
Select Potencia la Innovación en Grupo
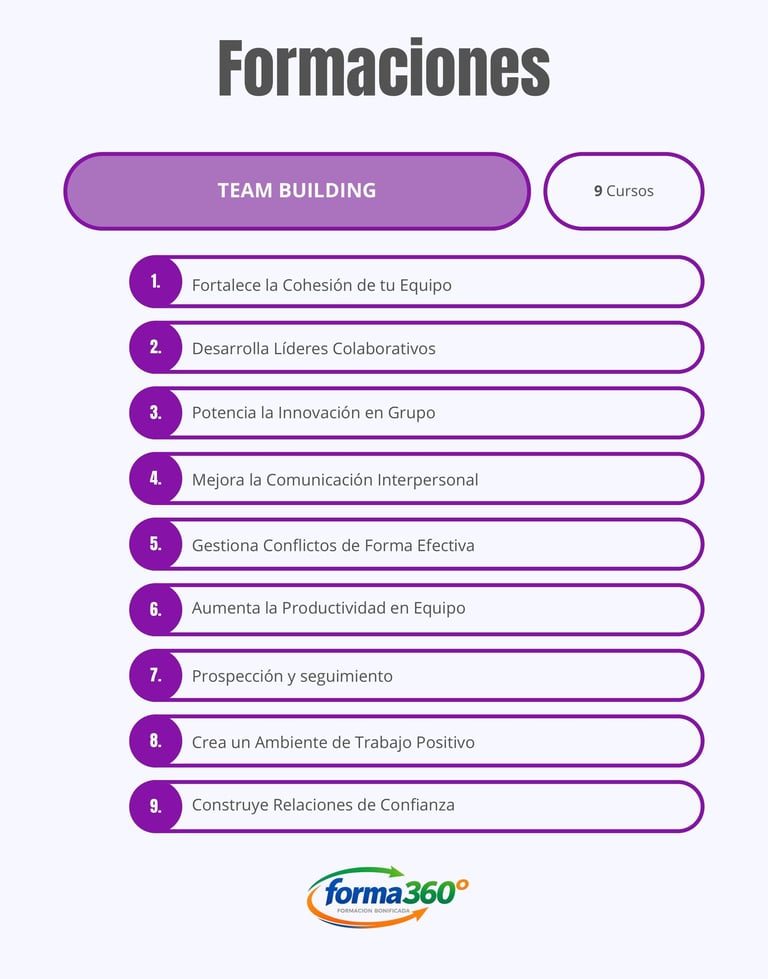click(314, 413)
